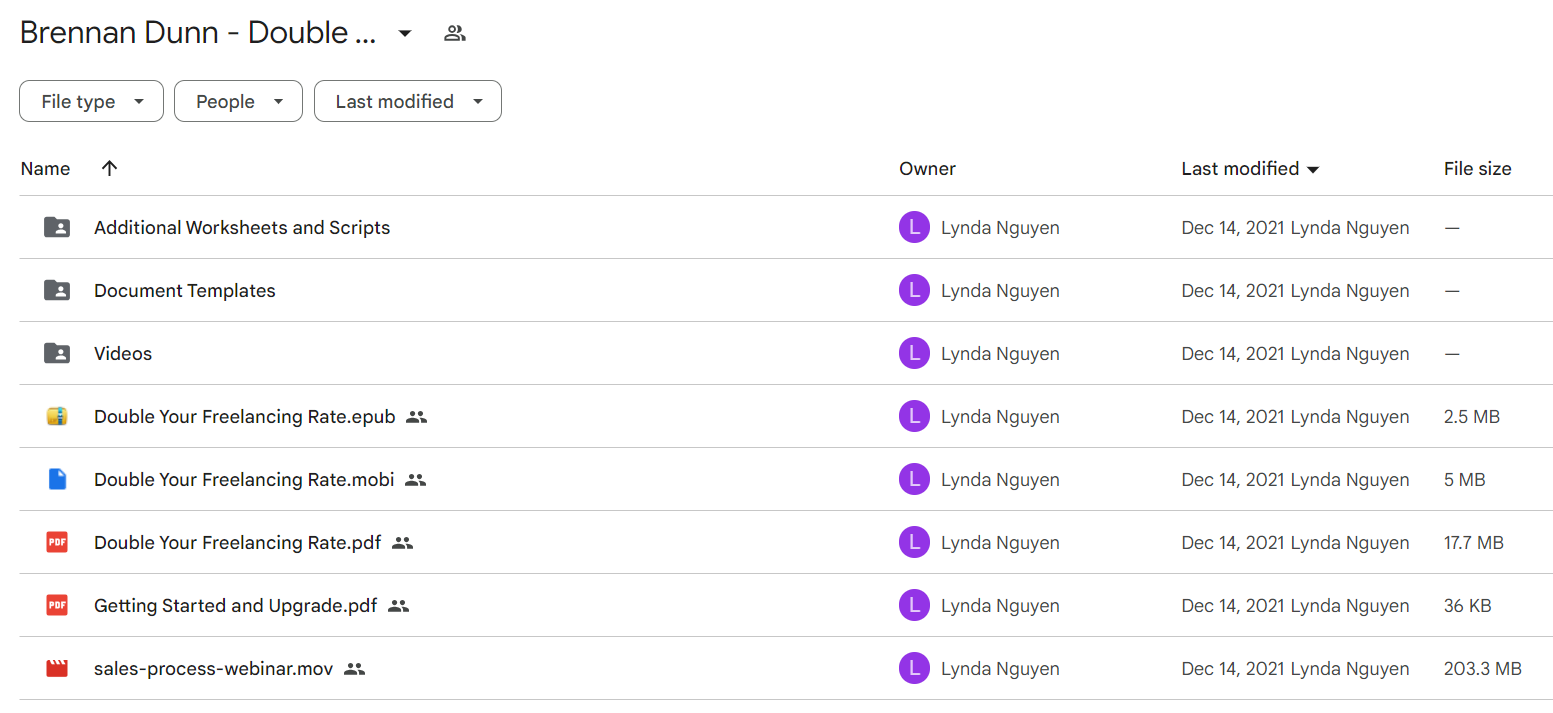Reverse sort direction with the up arrow

pos(110,168)
